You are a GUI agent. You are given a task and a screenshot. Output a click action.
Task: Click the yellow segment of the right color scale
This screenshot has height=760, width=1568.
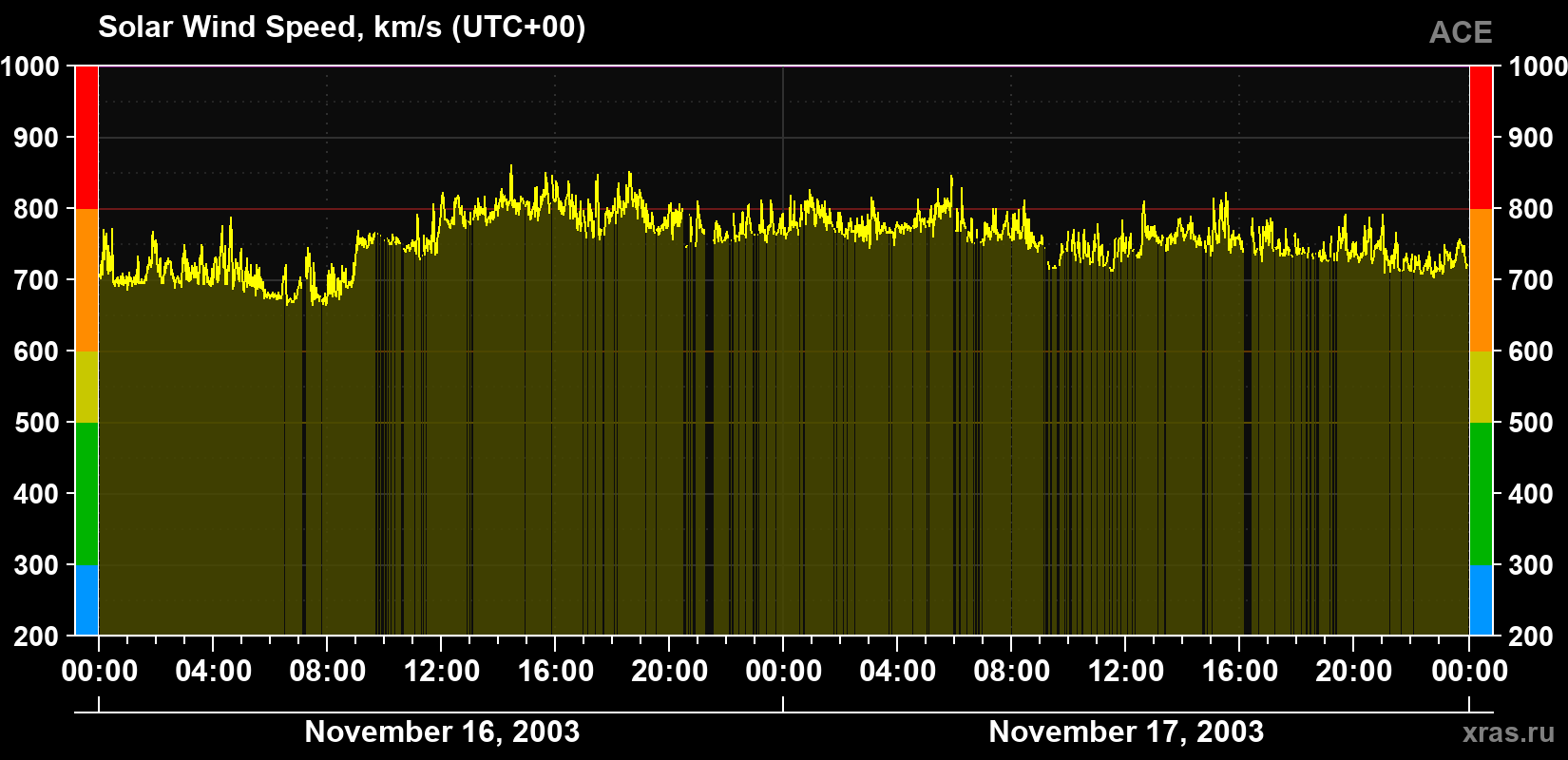pyautogui.click(x=1481, y=387)
